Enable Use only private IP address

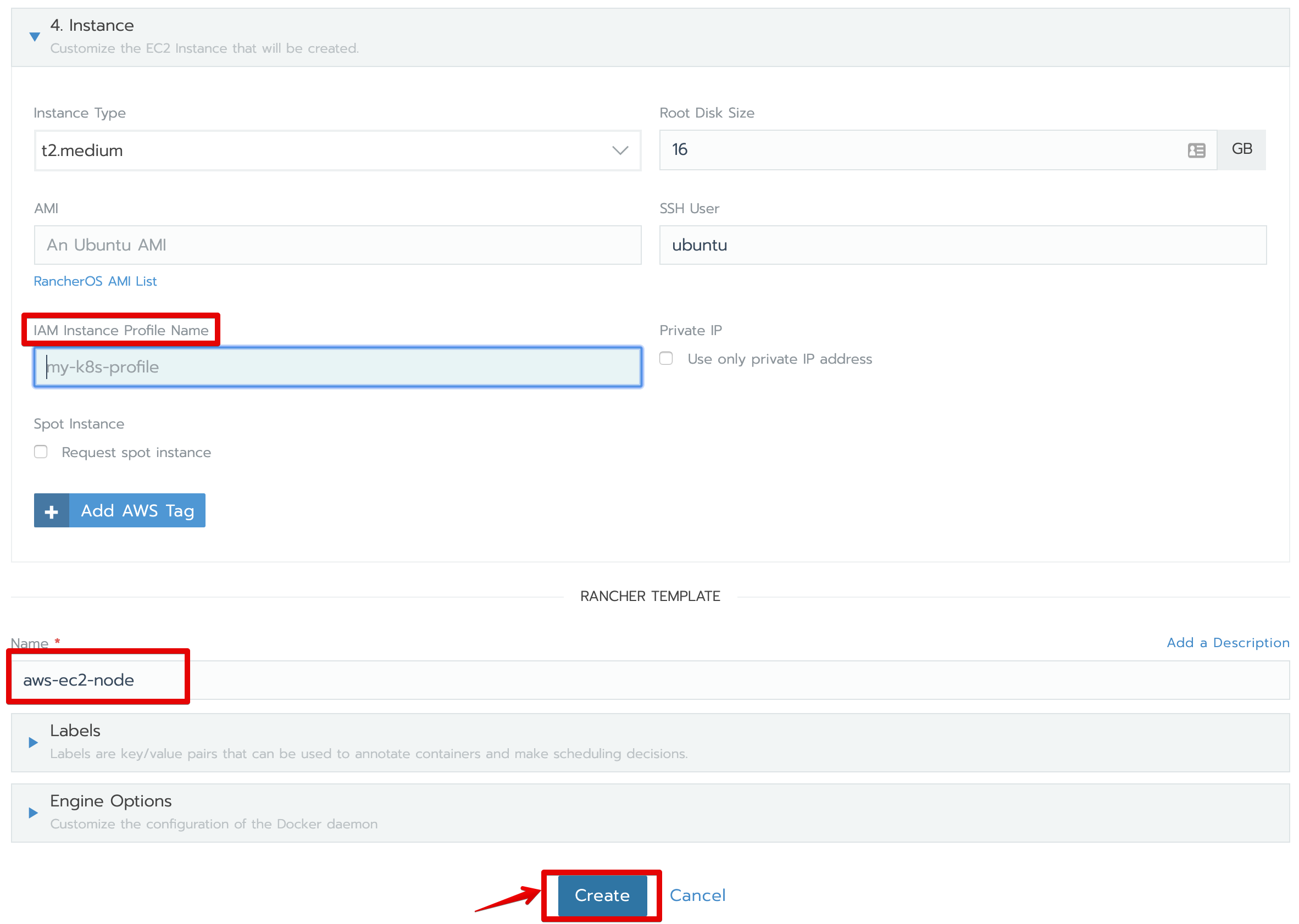pos(666,358)
